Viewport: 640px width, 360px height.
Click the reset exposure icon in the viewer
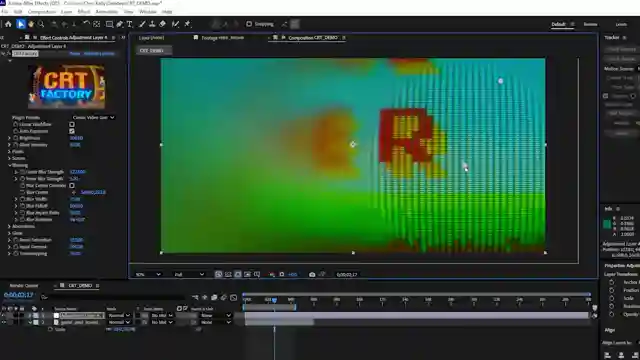(x=282, y=275)
